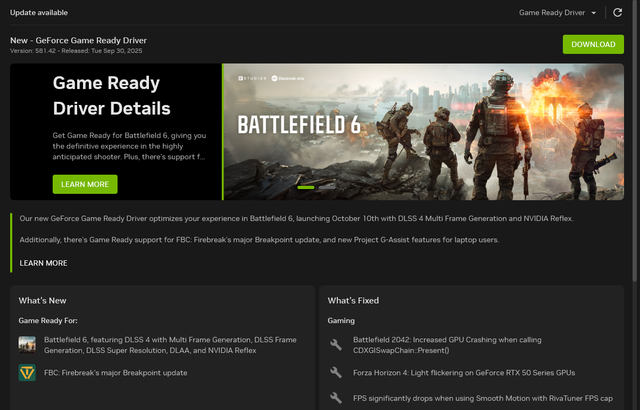Viewport: 640px width, 410px height.
Task: Click the FBC: Firebreak's major Breakpoint update entry
Action: point(116,373)
